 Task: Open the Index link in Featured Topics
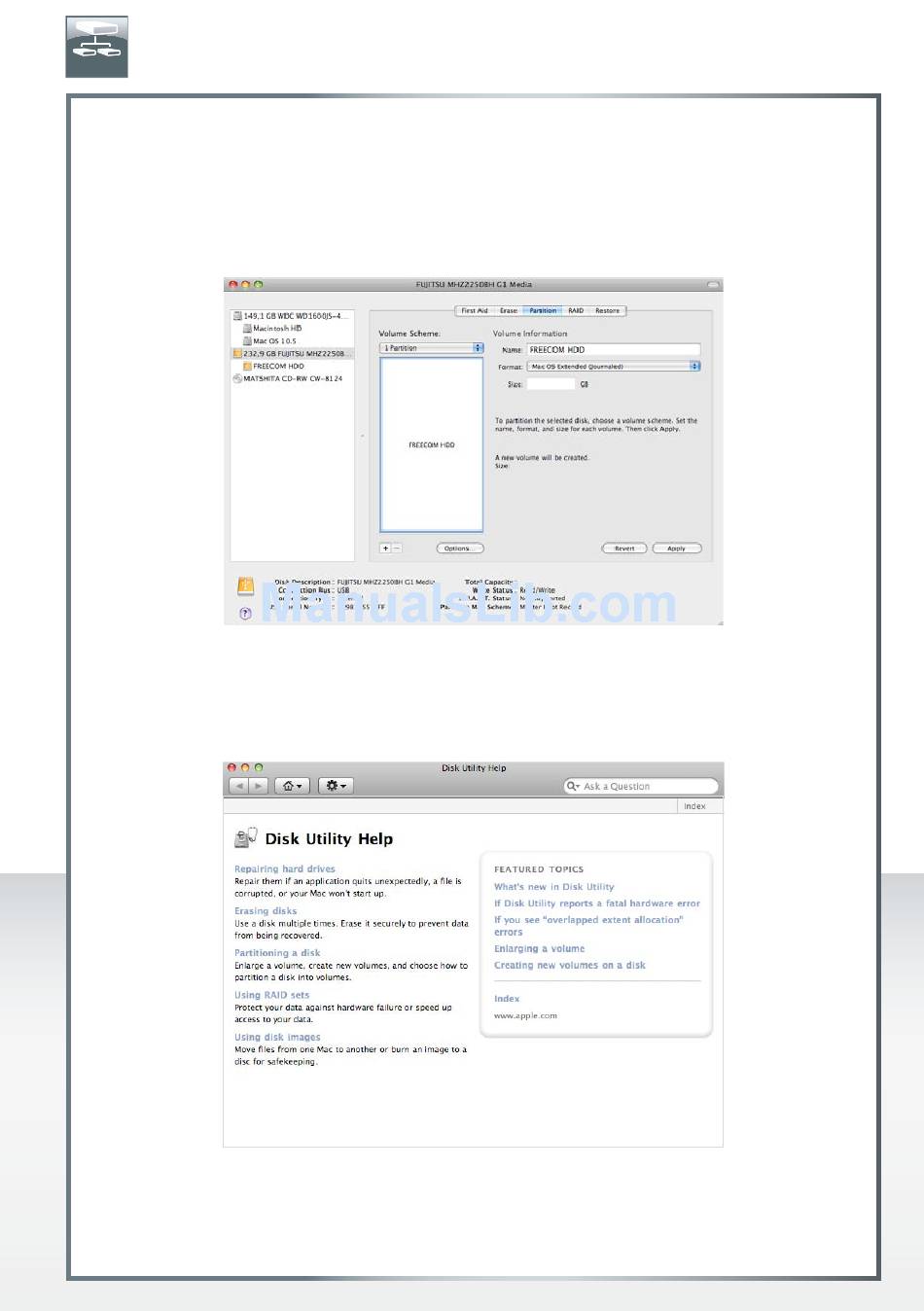507,999
